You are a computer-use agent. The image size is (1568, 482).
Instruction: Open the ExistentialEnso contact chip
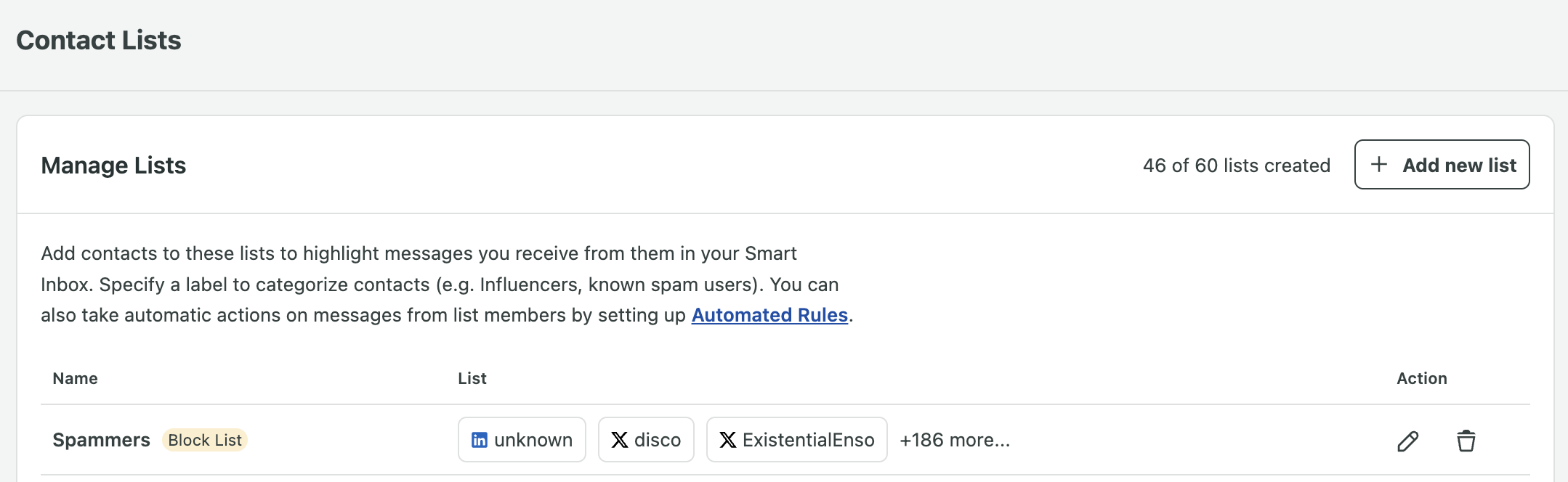pyautogui.click(x=796, y=440)
